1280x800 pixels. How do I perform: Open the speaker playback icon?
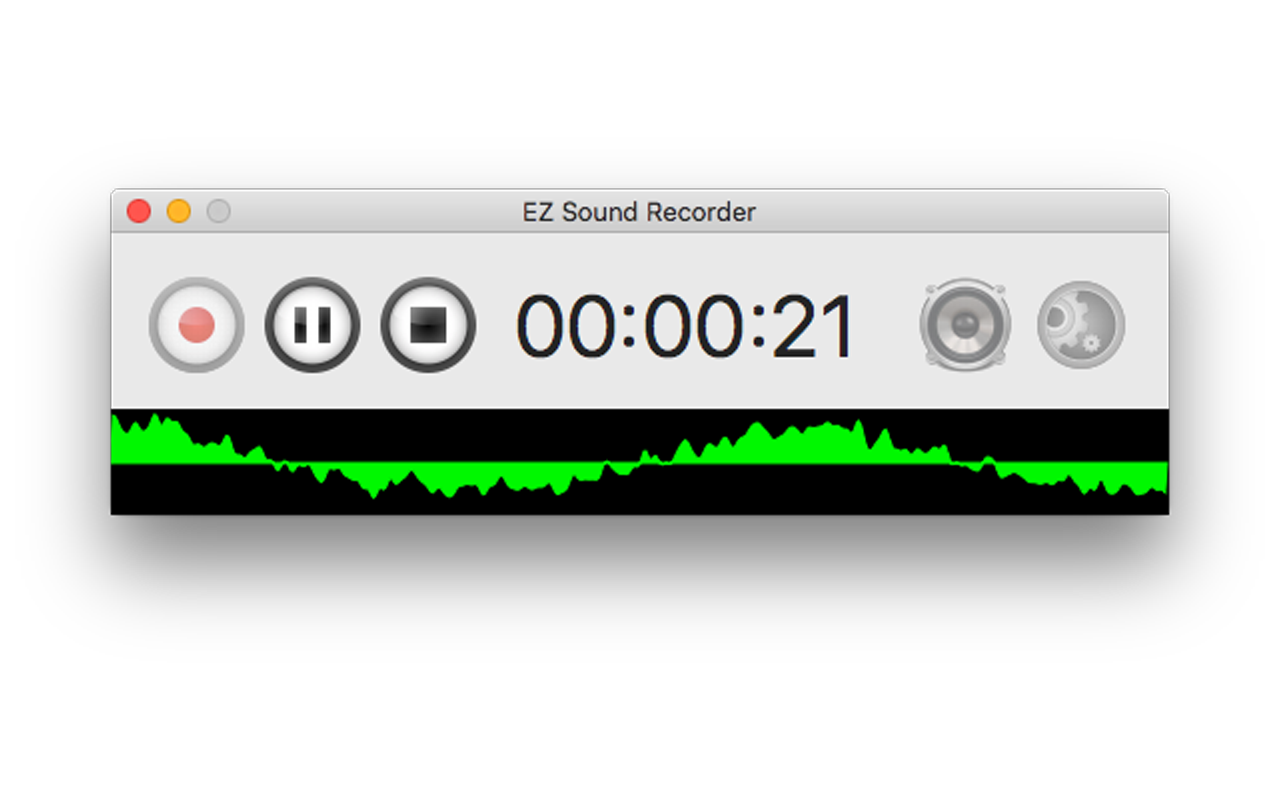tap(965, 324)
